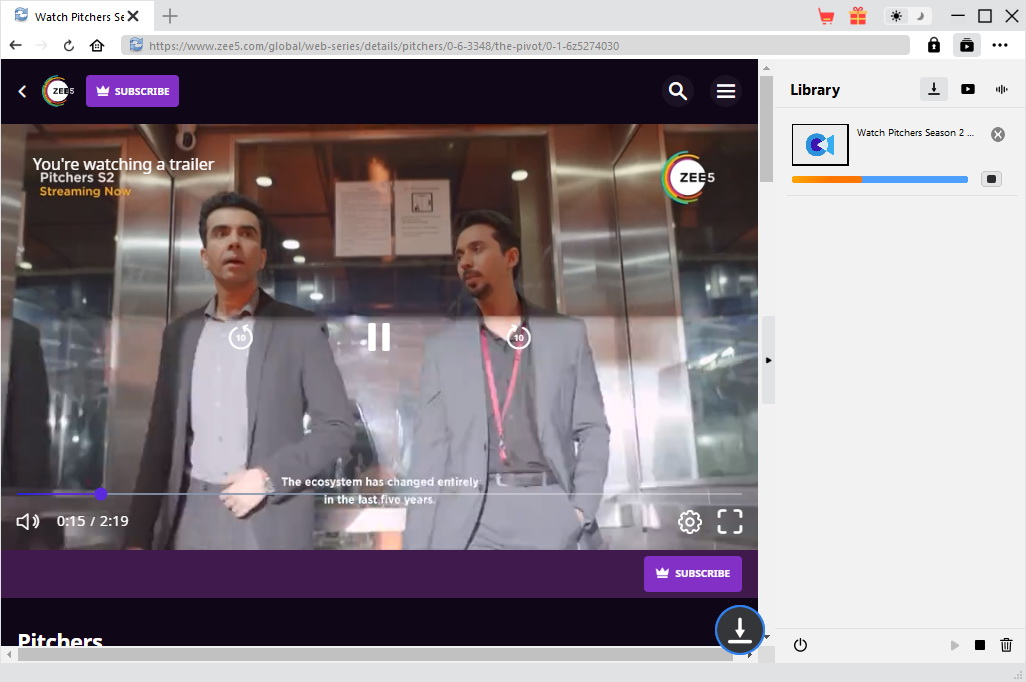Viewport: 1026px width, 682px height.
Task: Click the power icon at bottom of Library
Action: (x=800, y=645)
